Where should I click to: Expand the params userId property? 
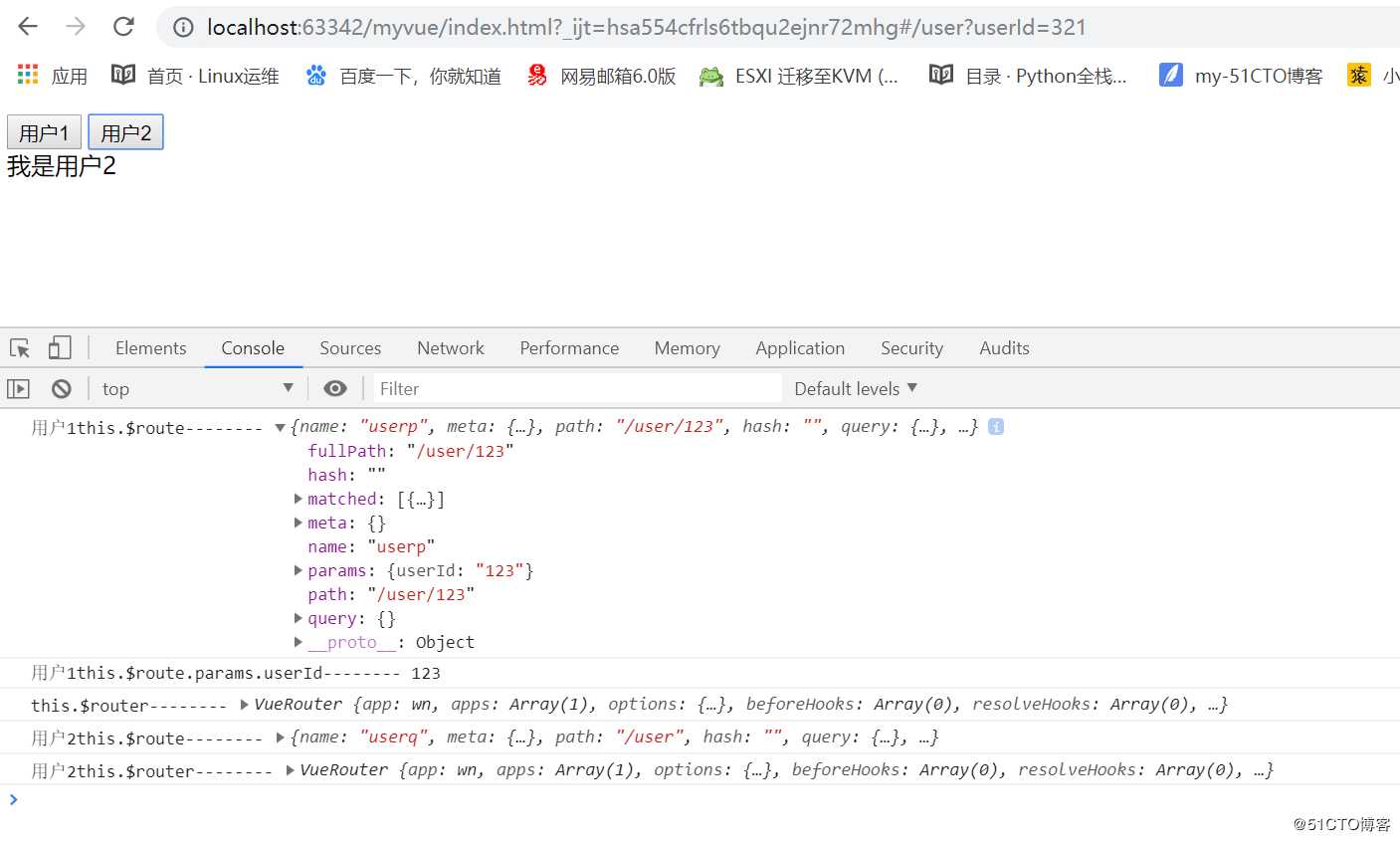click(298, 570)
